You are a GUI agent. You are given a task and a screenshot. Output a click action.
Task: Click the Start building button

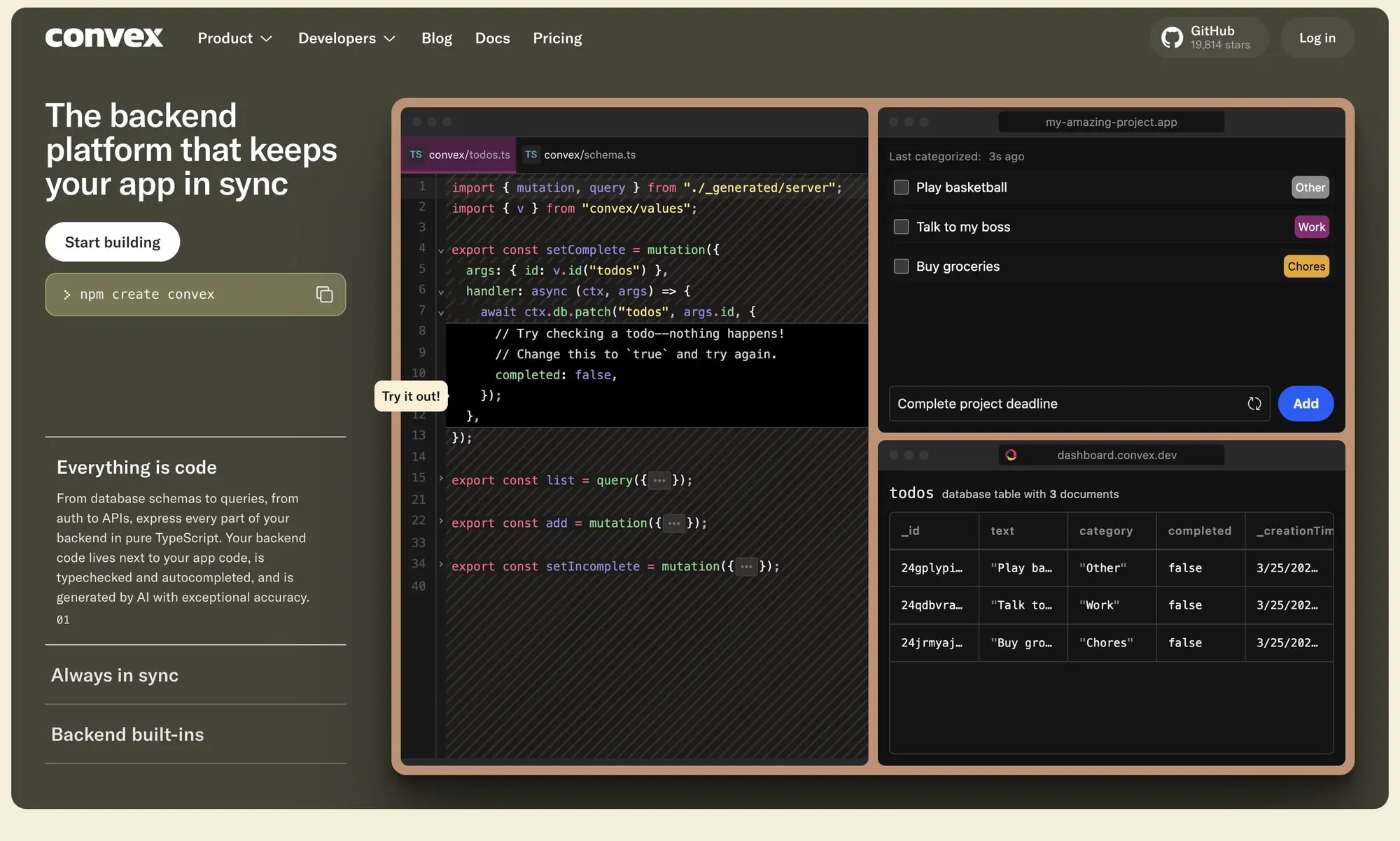pos(113,242)
